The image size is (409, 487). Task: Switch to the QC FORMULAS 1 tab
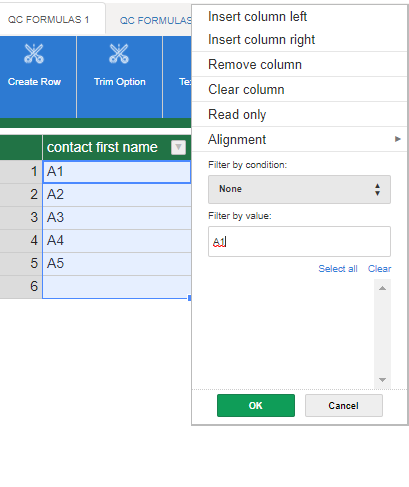coord(49,19)
